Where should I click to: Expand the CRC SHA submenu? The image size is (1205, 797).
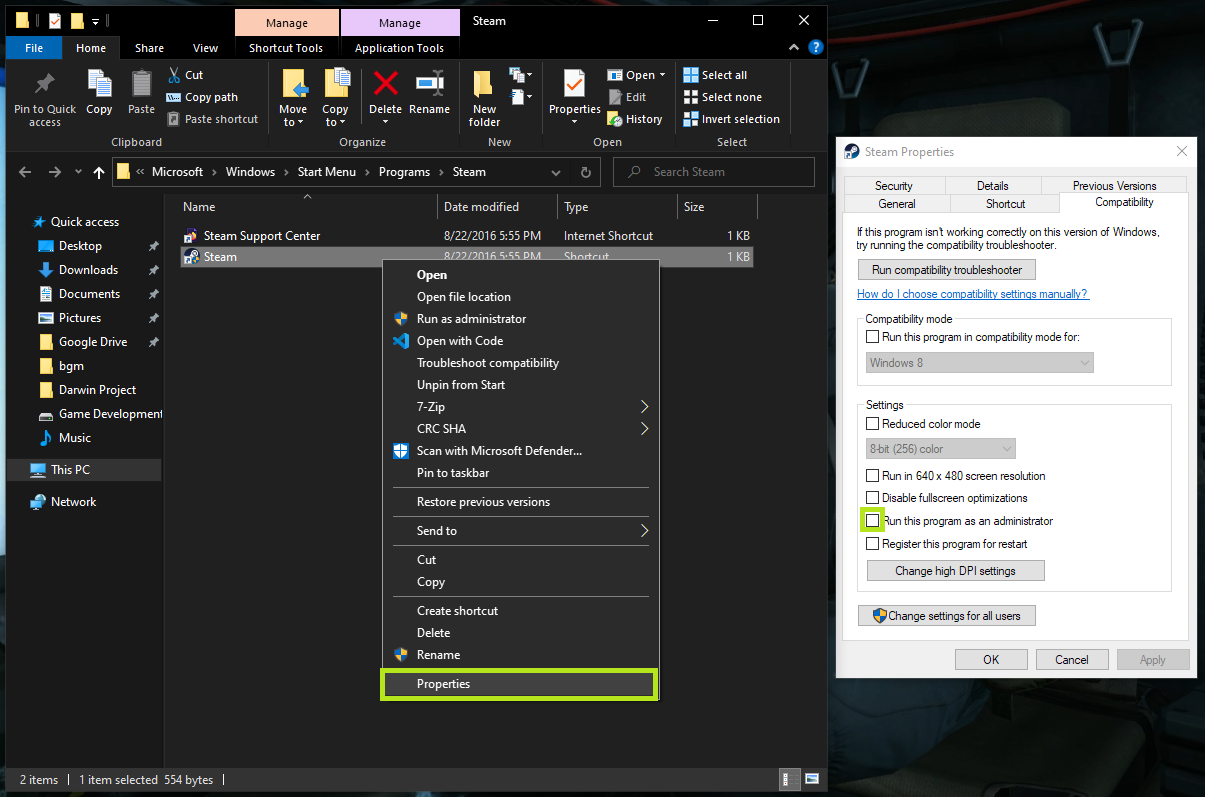pyautogui.click(x=644, y=429)
